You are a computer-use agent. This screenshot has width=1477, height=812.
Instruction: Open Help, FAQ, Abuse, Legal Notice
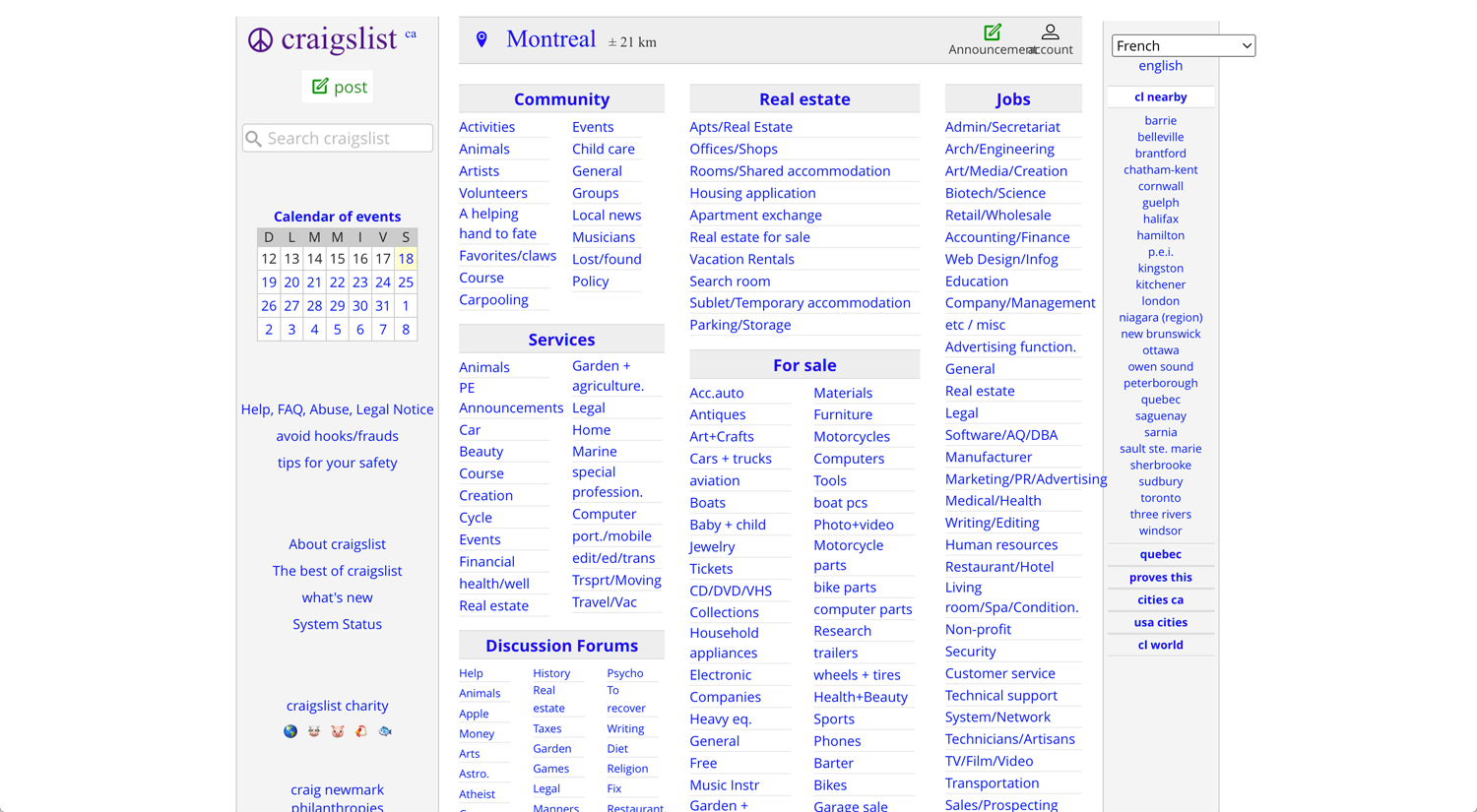coord(337,409)
